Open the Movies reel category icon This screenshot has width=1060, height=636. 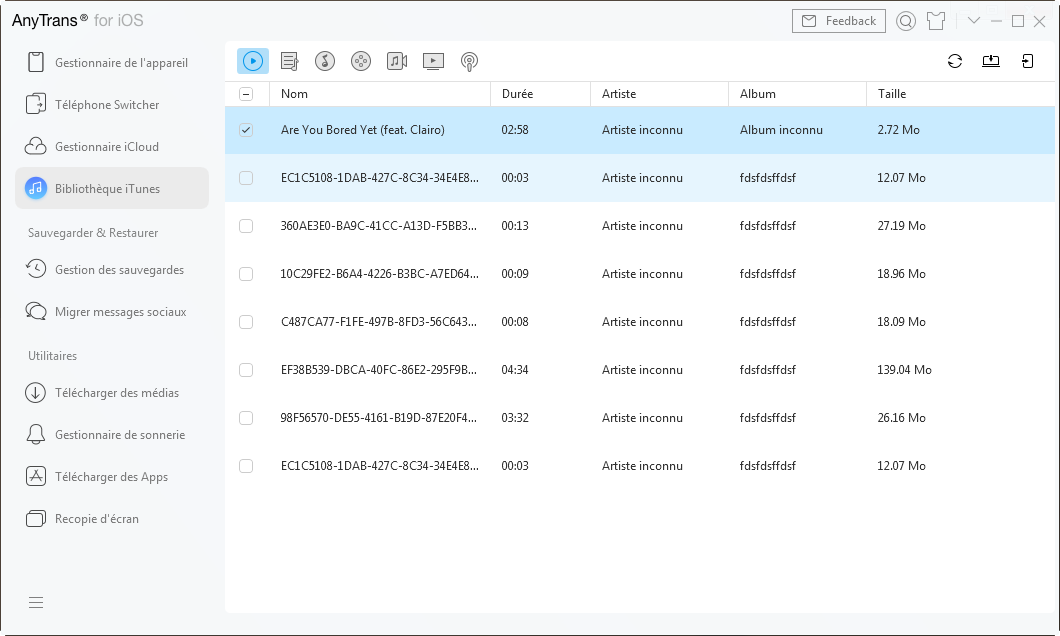[x=361, y=61]
